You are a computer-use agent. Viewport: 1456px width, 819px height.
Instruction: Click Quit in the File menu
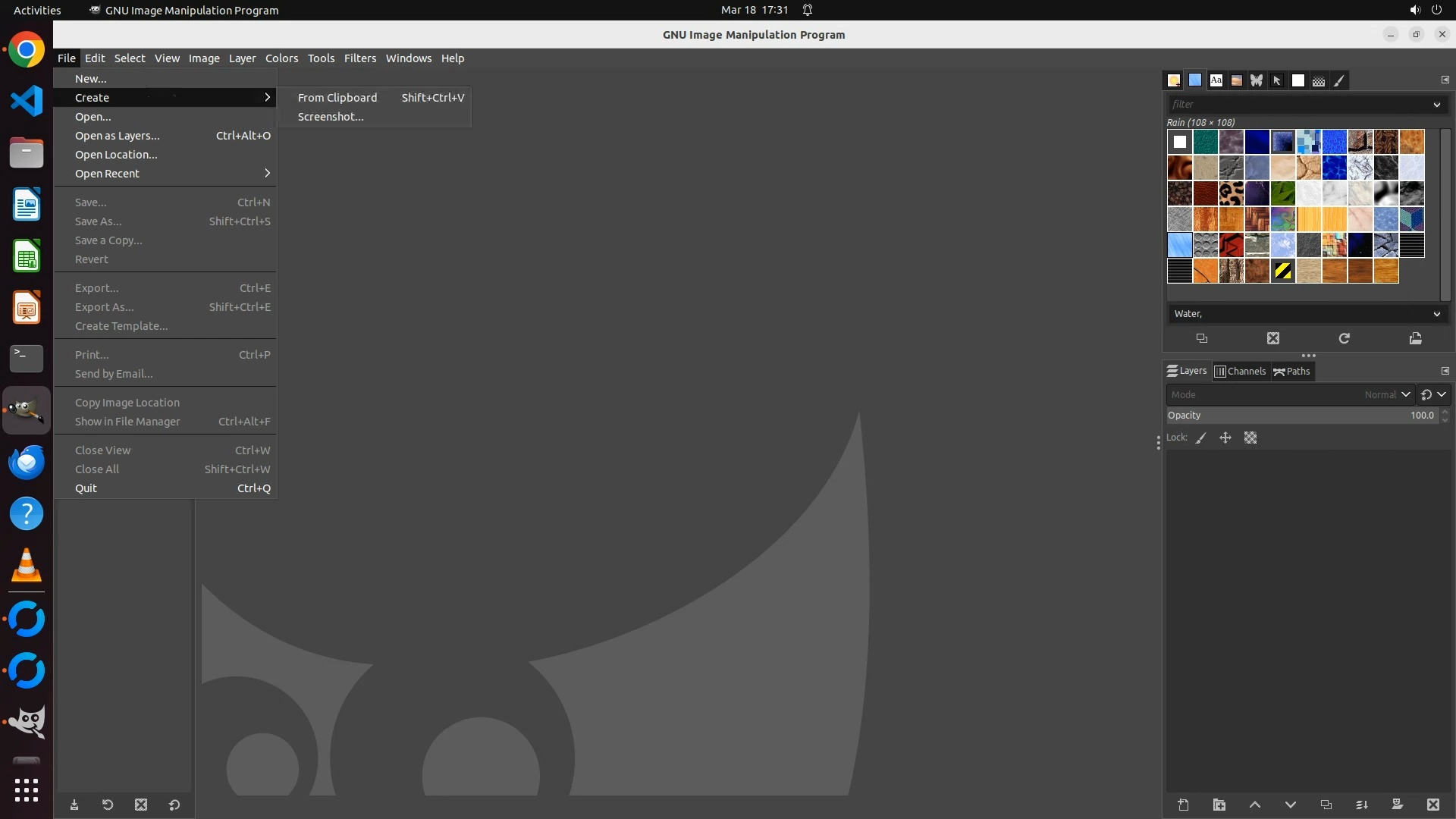86,488
